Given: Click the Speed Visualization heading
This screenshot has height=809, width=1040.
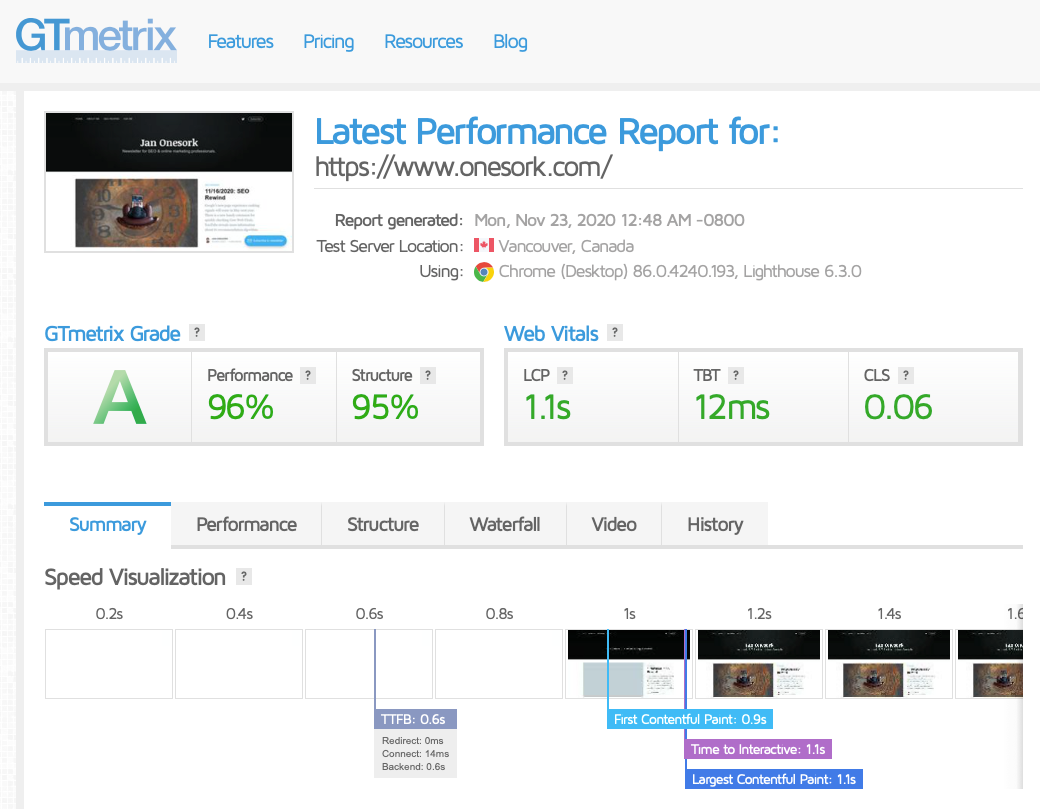Looking at the screenshot, I should point(135,578).
